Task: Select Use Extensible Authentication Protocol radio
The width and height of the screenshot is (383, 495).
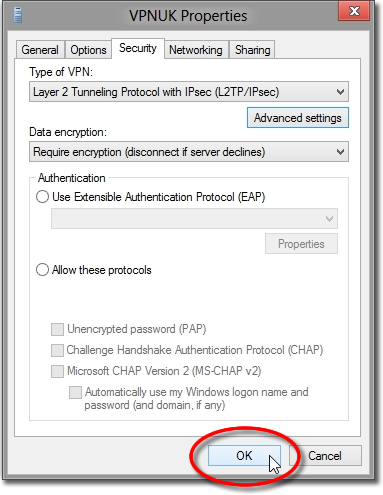Action: pyautogui.click(x=42, y=197)
